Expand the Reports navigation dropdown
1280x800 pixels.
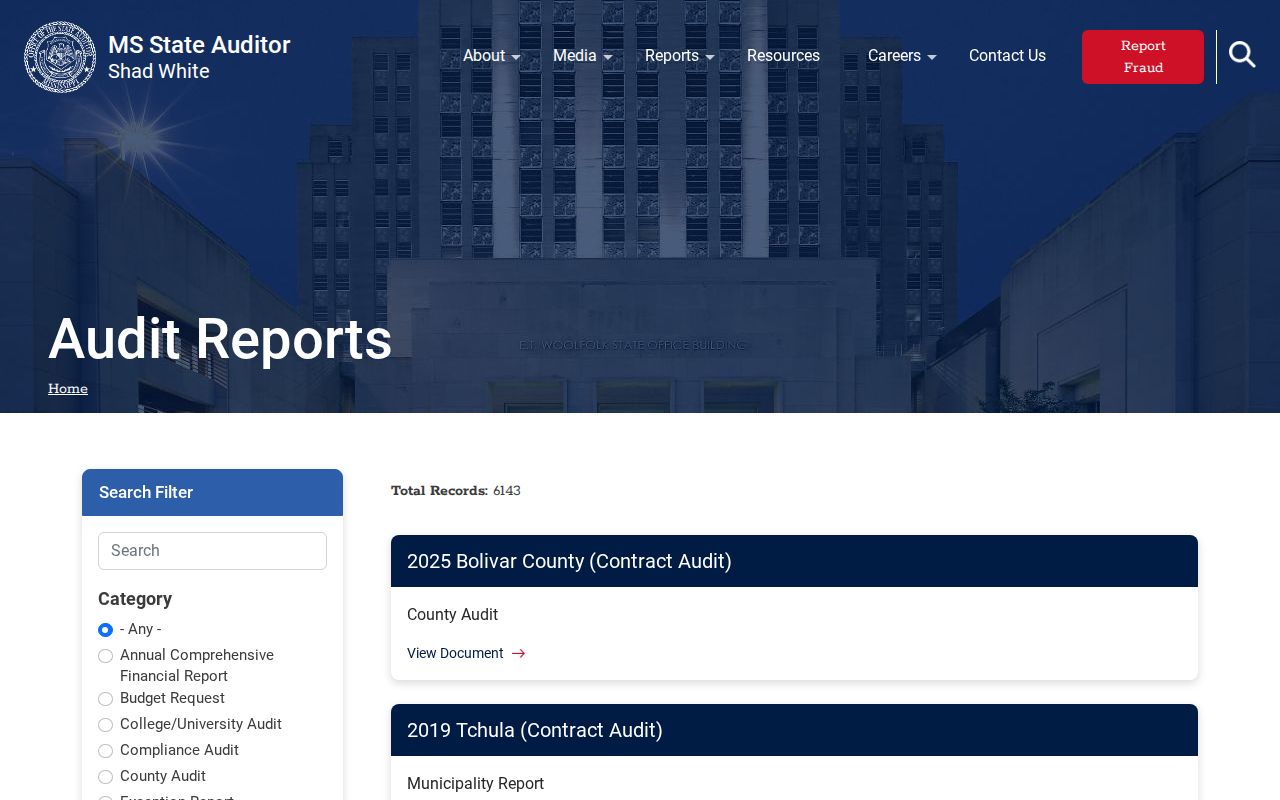(x=679, y=56)
